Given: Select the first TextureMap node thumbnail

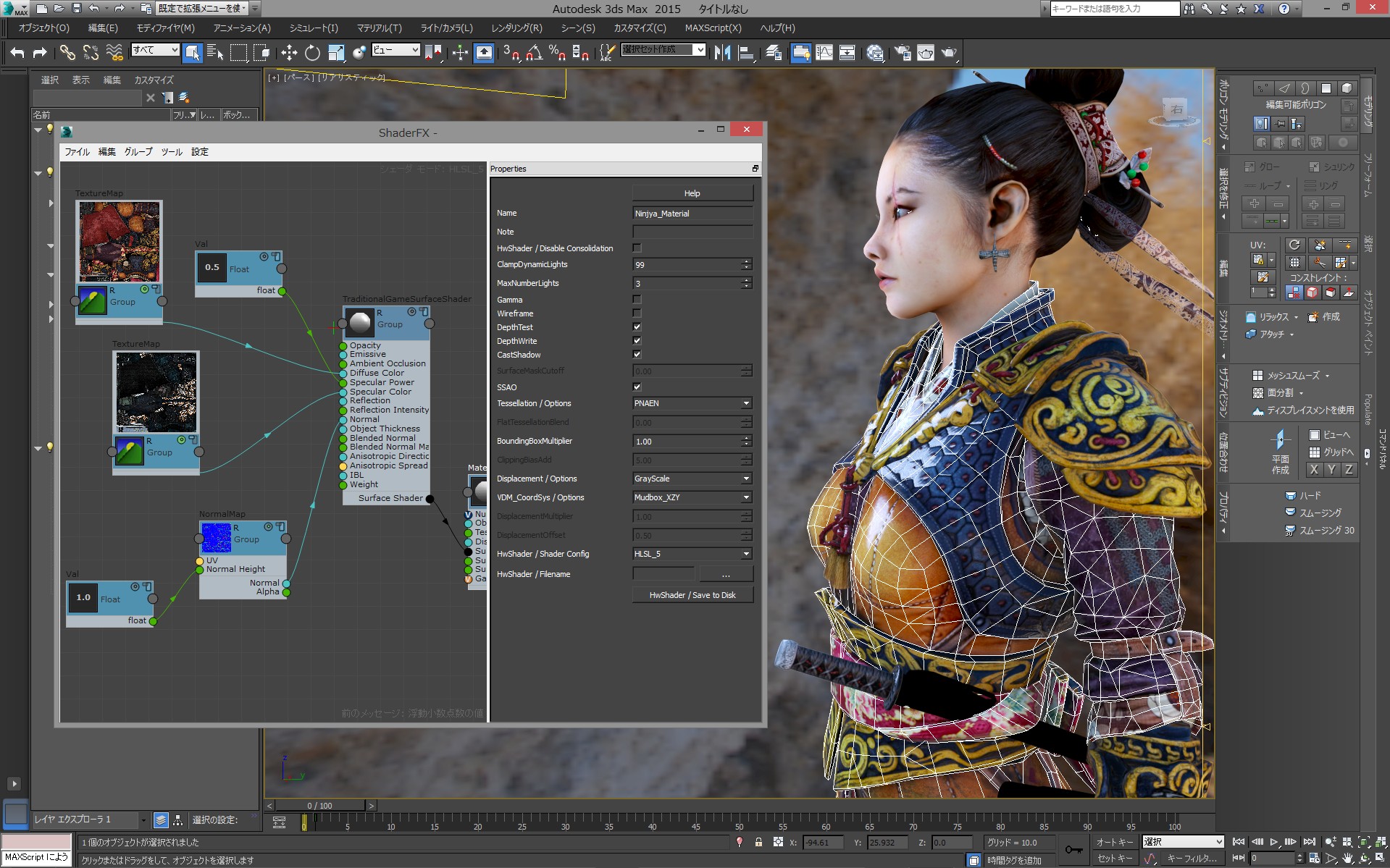Looking at the screenshot, I should [120, 243].
